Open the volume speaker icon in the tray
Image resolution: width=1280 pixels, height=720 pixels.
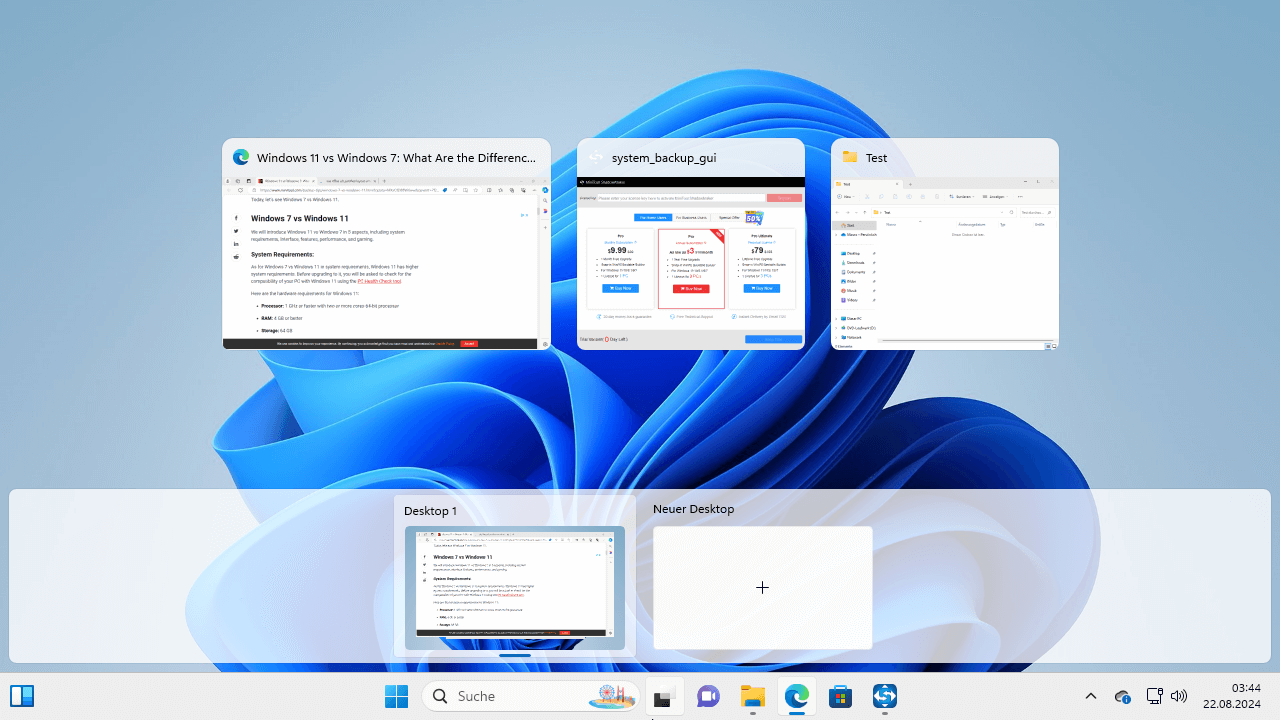1179,696
